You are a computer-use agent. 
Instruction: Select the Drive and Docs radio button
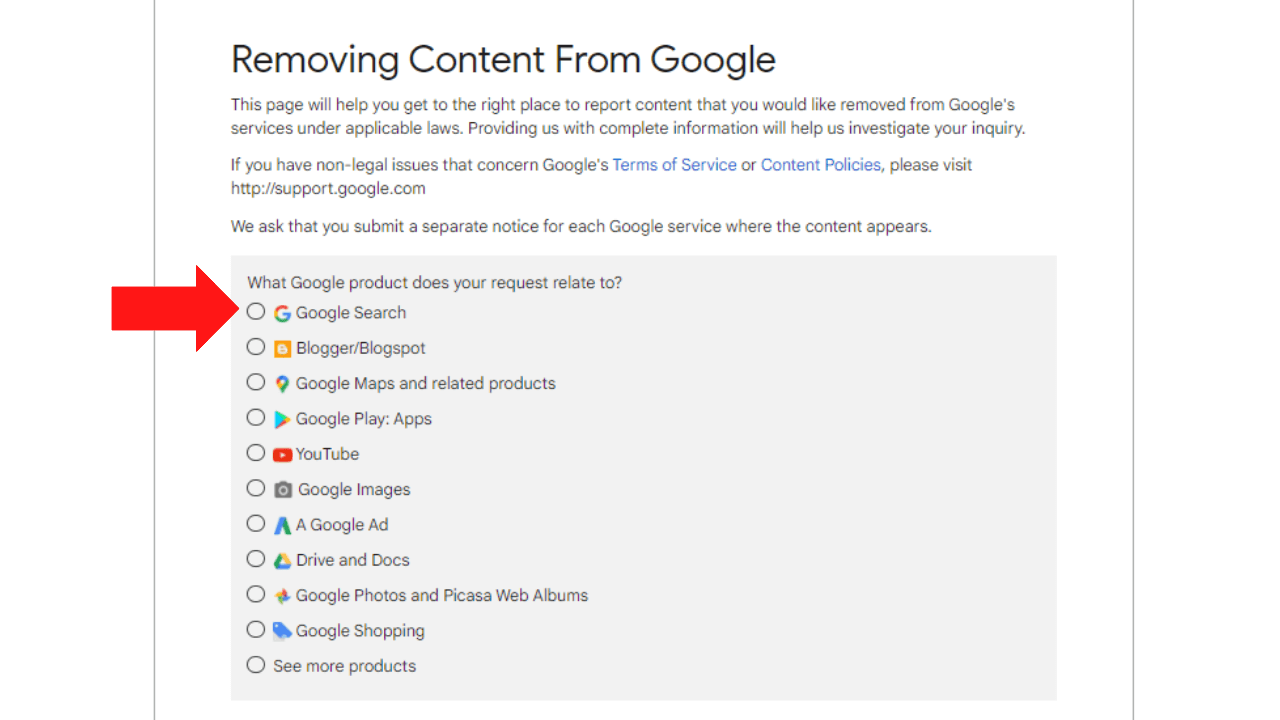tap(256, 559)
